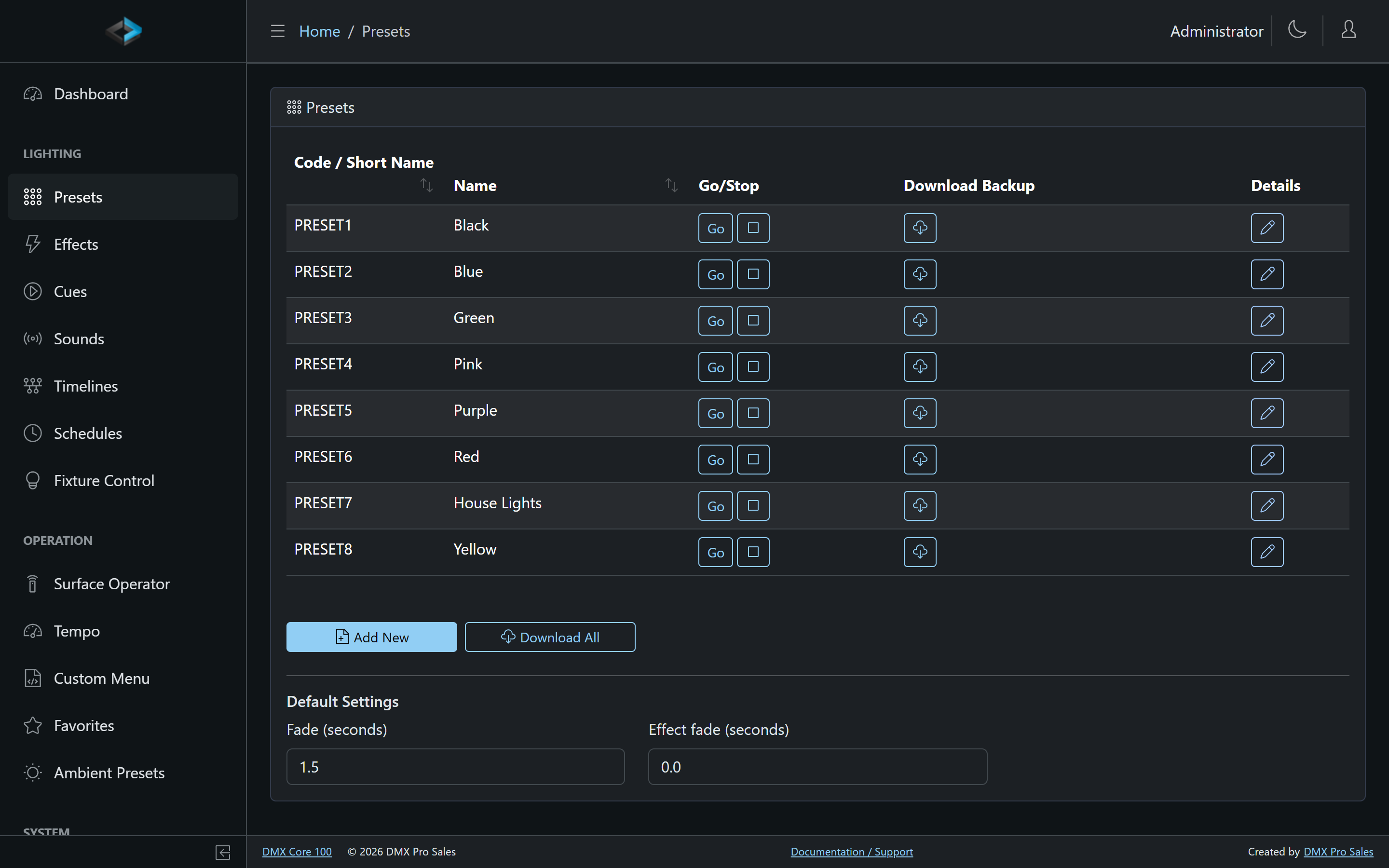The width and height of the screenshot is (1389, 868).
Task: Open Custom Menu in the sidebar
Action: pyautogui.click(x=123, y=678)
